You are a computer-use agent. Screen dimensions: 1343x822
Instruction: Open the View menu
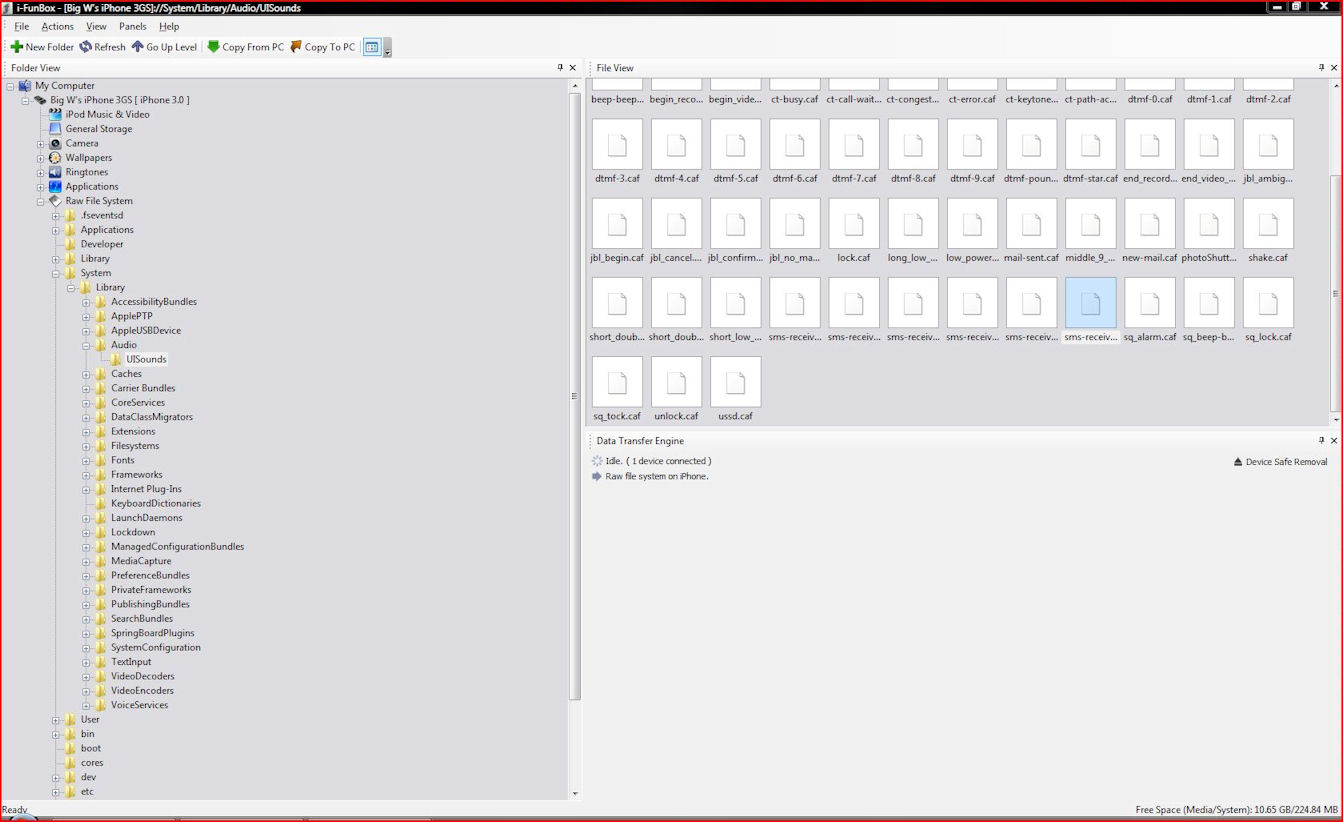96,26
